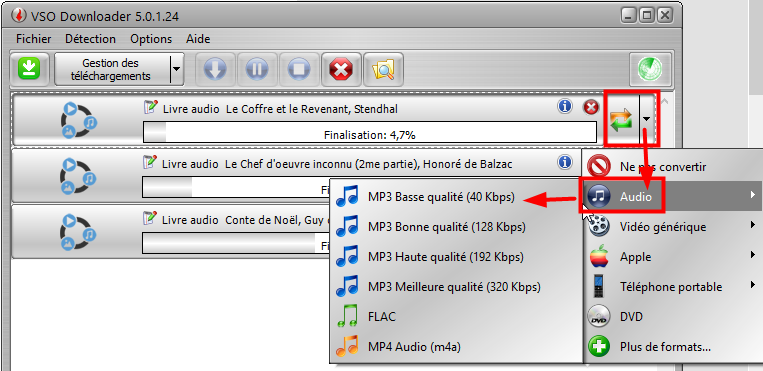
Task: Open the Vidéo générique submenu
Action: 672,227
